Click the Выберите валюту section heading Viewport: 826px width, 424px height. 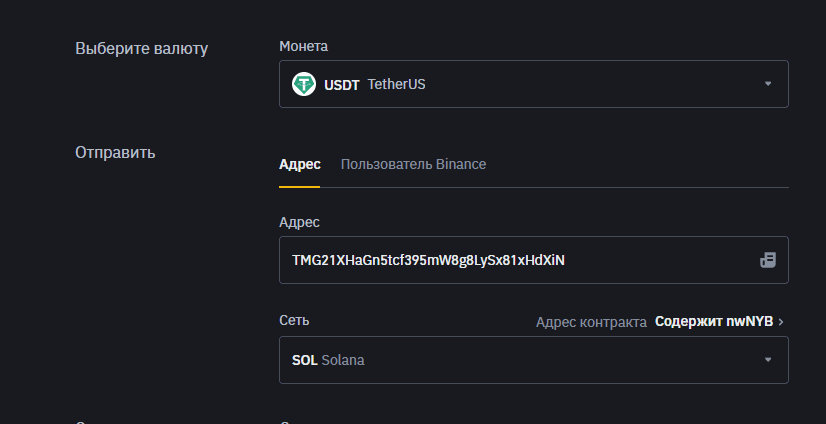pyautogui.click(x=142, y=48)
